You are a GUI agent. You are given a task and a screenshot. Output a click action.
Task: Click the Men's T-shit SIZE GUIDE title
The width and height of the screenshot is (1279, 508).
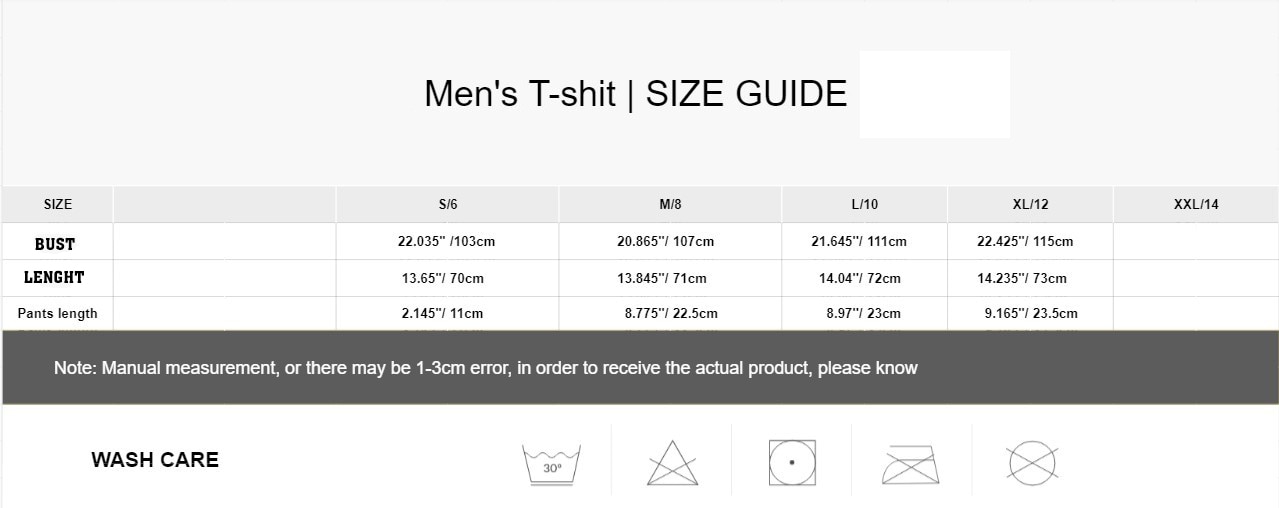(x=636, y=93)
